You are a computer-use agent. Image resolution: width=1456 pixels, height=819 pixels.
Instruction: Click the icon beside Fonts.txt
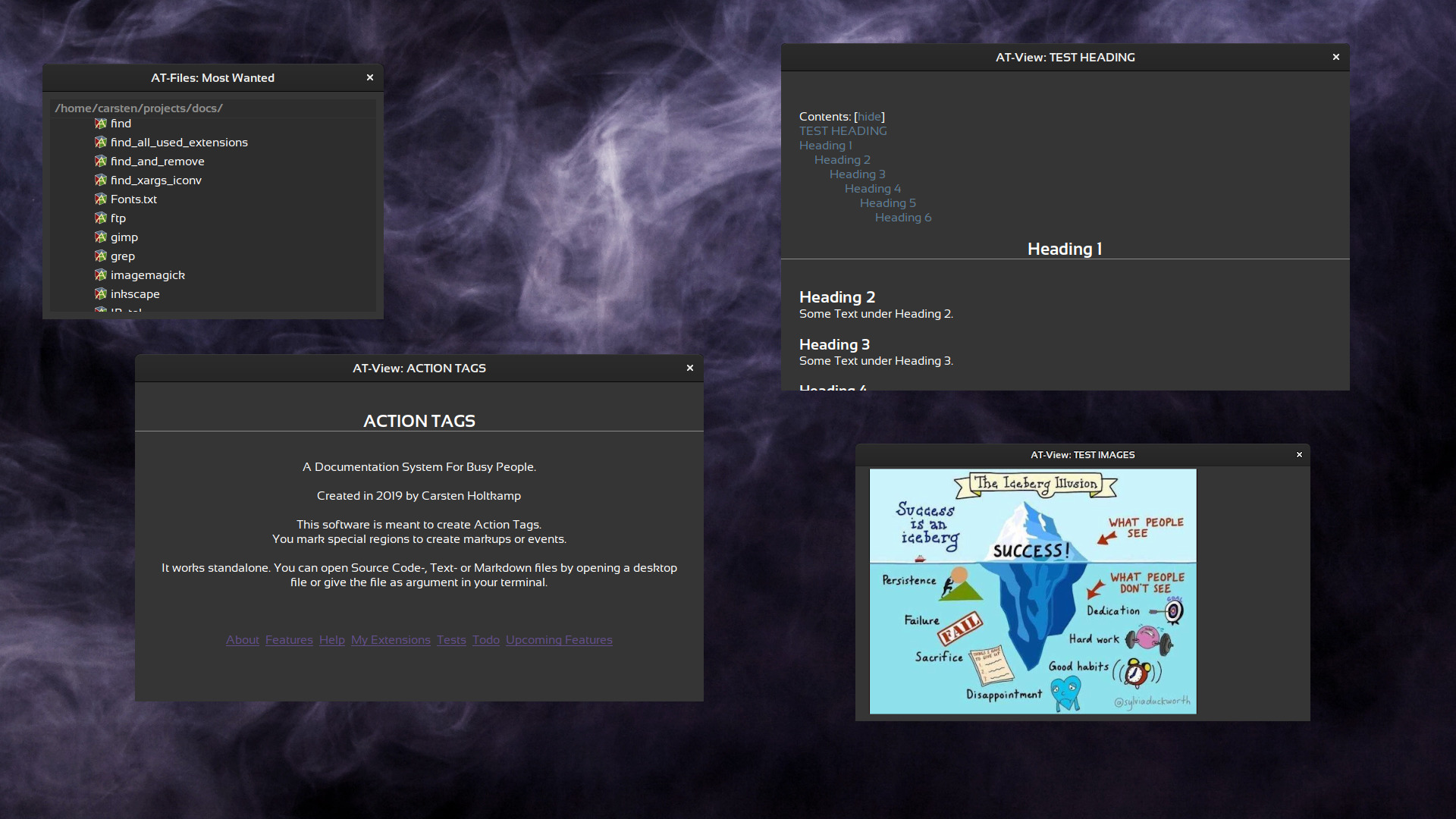(100, 199)
